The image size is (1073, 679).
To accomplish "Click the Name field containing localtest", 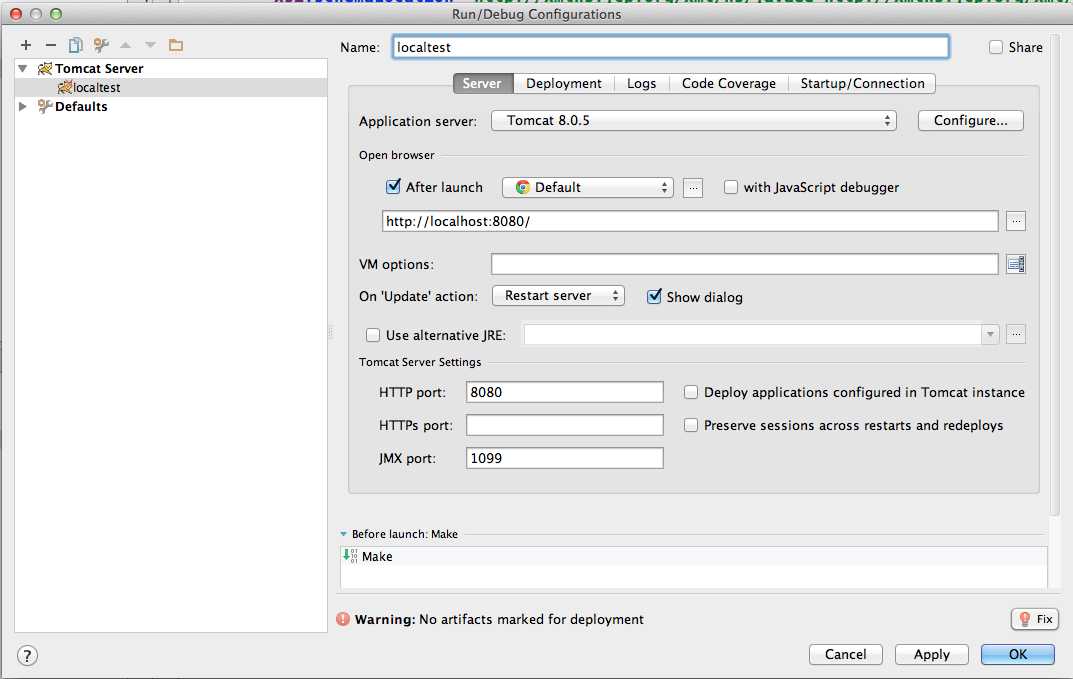I will point(671,47).
